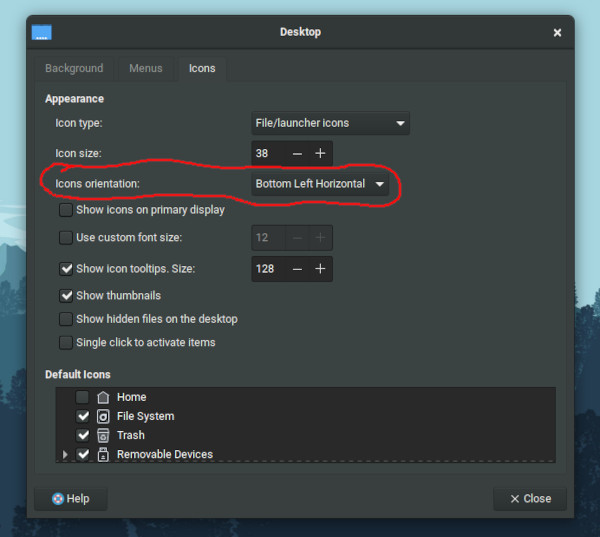Image resolution: width=600 pixels, height=537 pixels.
Task: Uncheck the Trash default icon
Action: (83, 436)
